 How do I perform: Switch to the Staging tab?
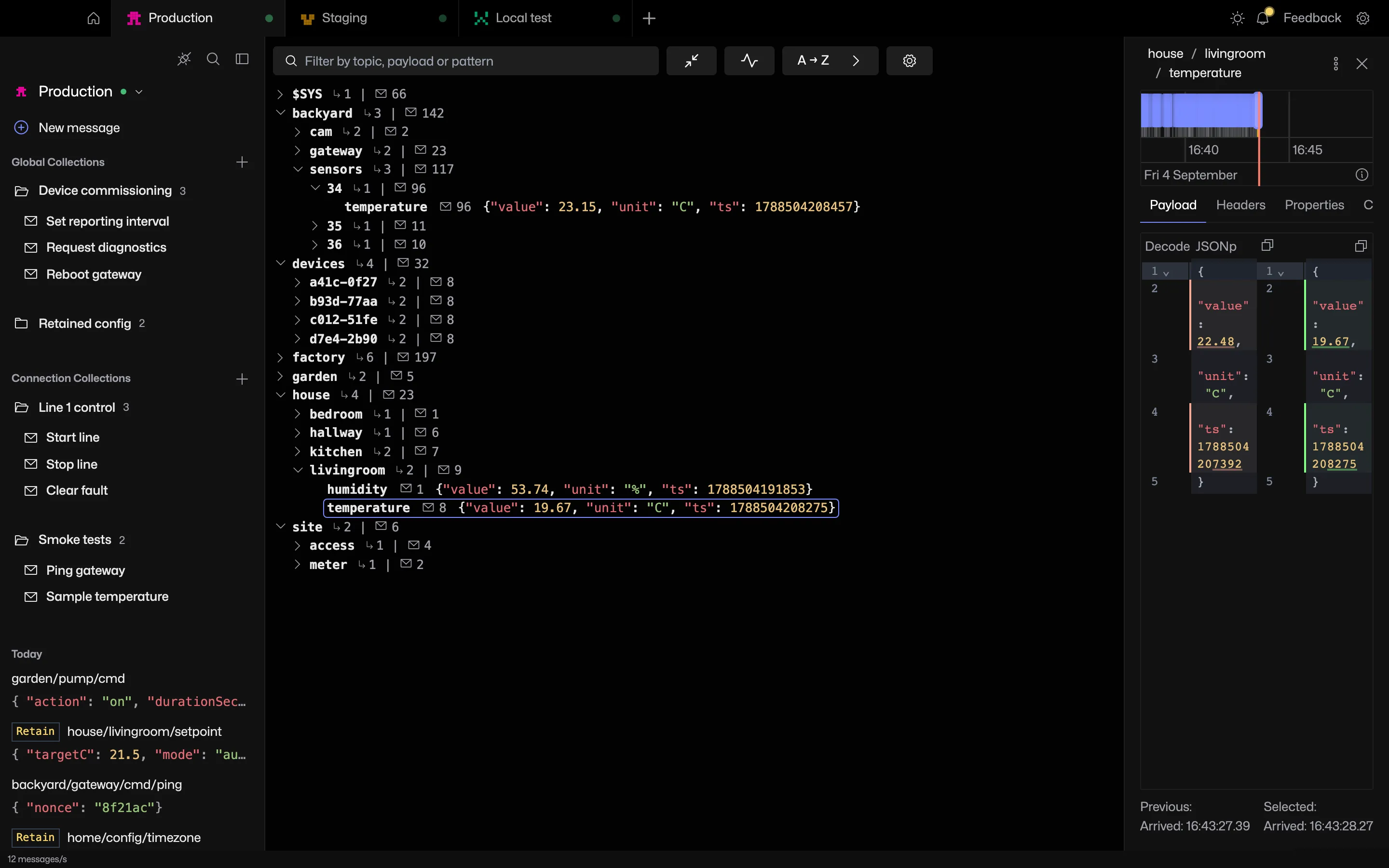(371, 18)
